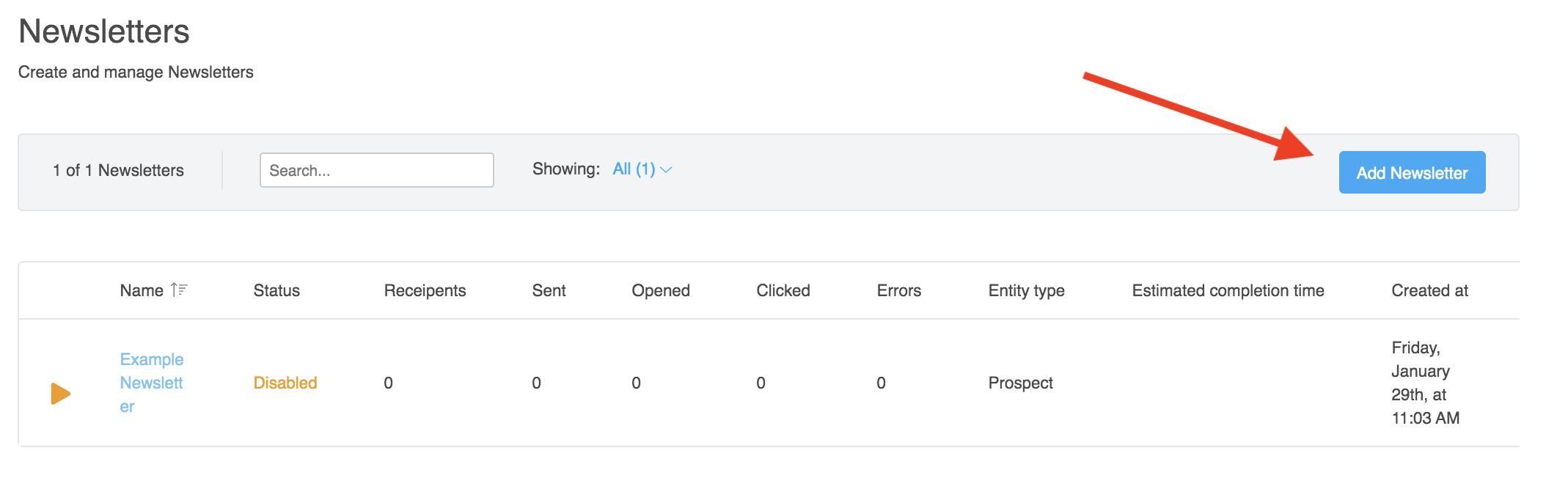Select the Opened column header
Viewport: 1568px width, 478px height.
click(661, 290)
